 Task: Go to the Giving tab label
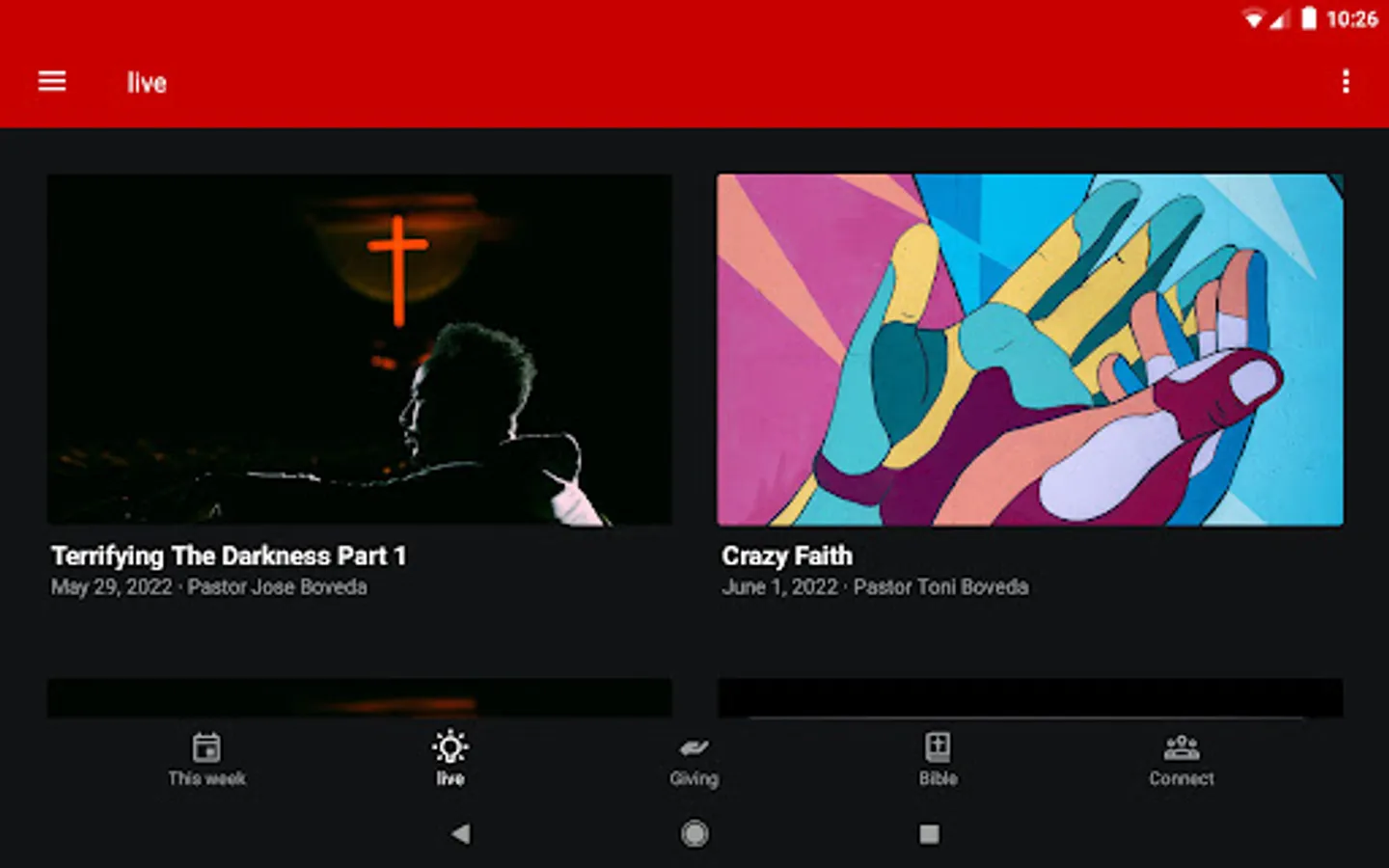click(x=694, y=779)
